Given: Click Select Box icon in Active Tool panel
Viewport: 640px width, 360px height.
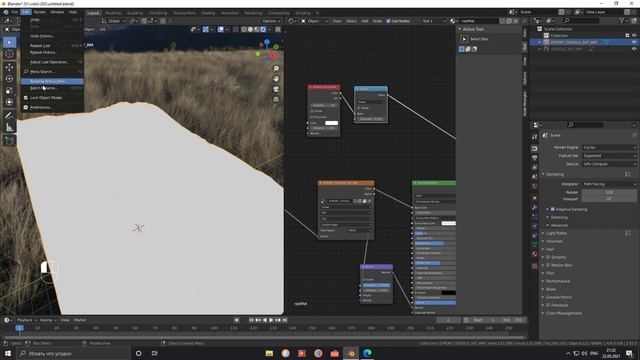Looking at the screenshot, I should (464, 39).
